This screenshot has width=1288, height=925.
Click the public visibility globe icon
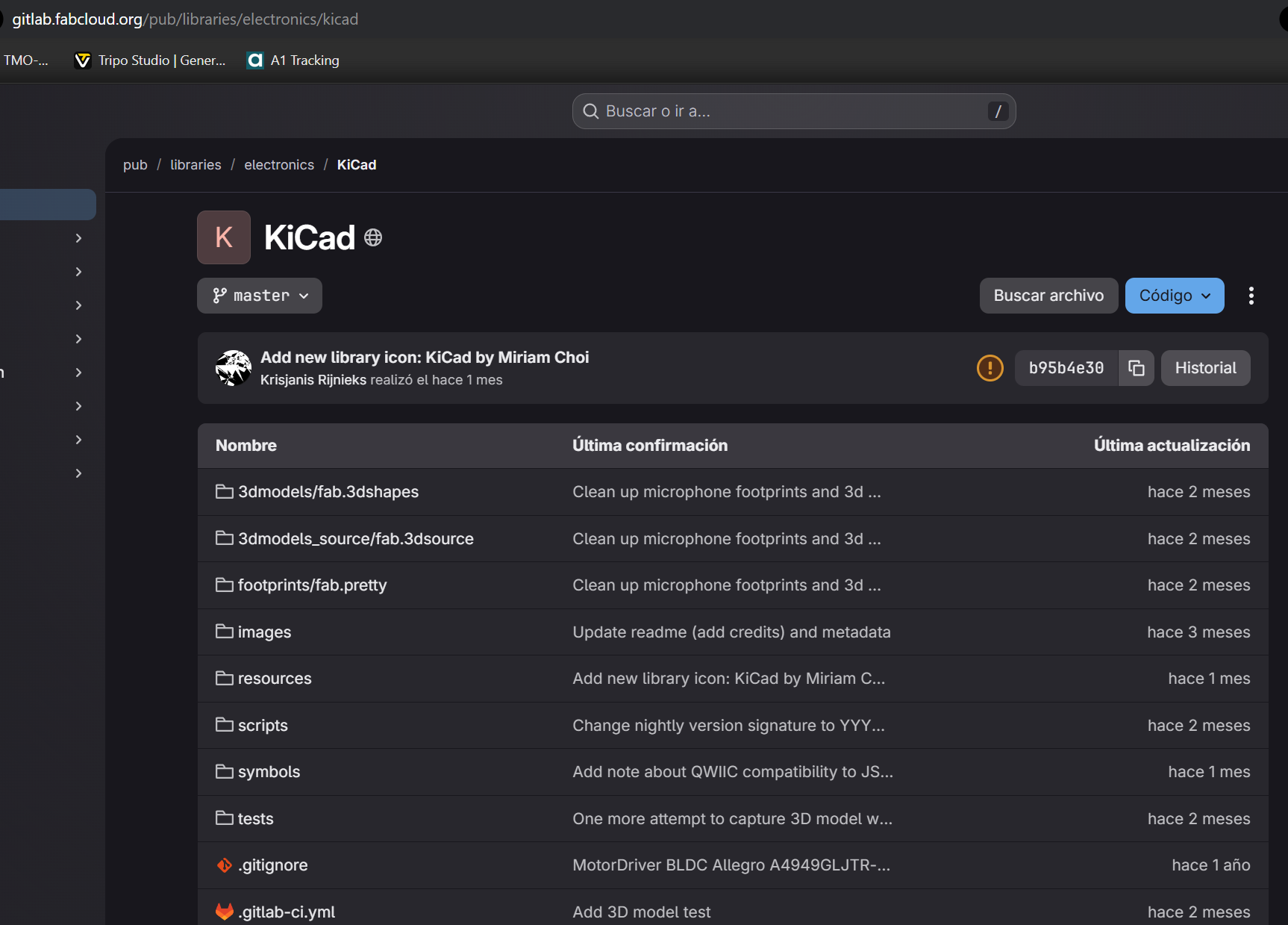click(373, 237)
